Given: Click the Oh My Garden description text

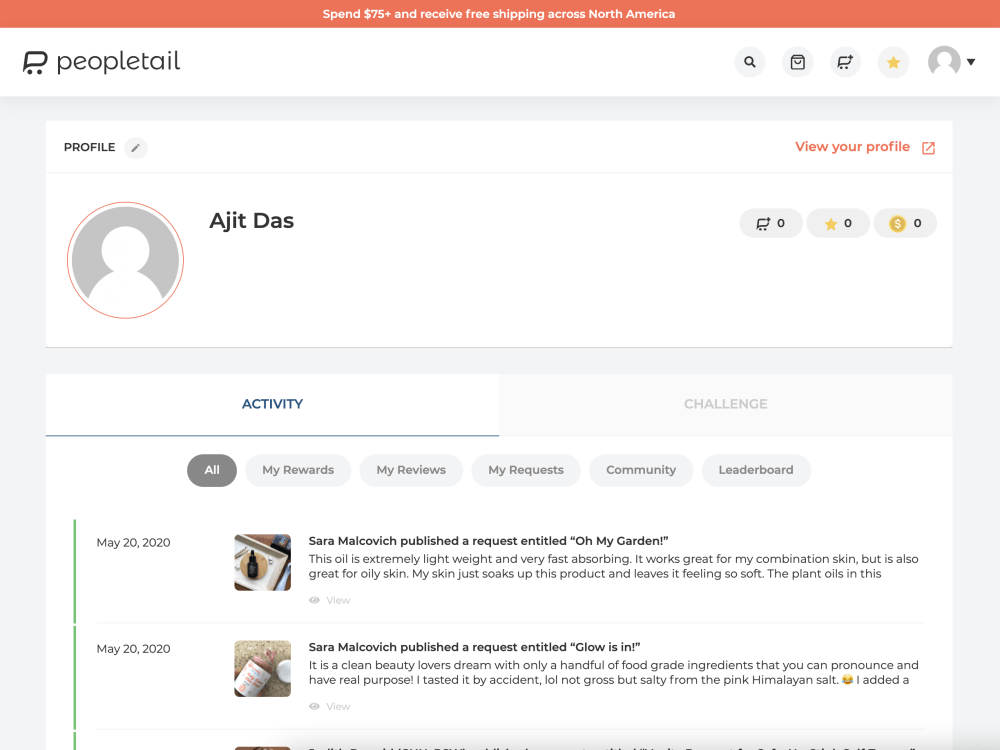Looking at the screenshot, I should (614, 566).
